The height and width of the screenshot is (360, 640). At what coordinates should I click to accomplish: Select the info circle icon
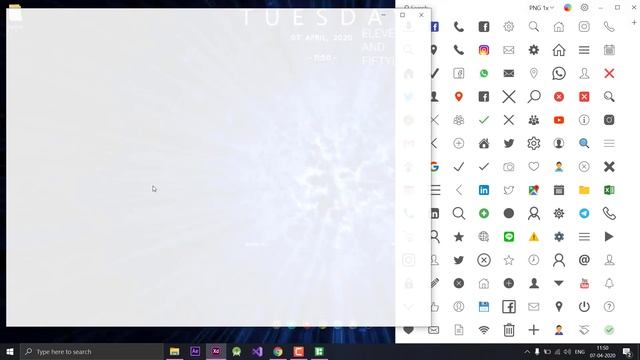pos(584,120)
